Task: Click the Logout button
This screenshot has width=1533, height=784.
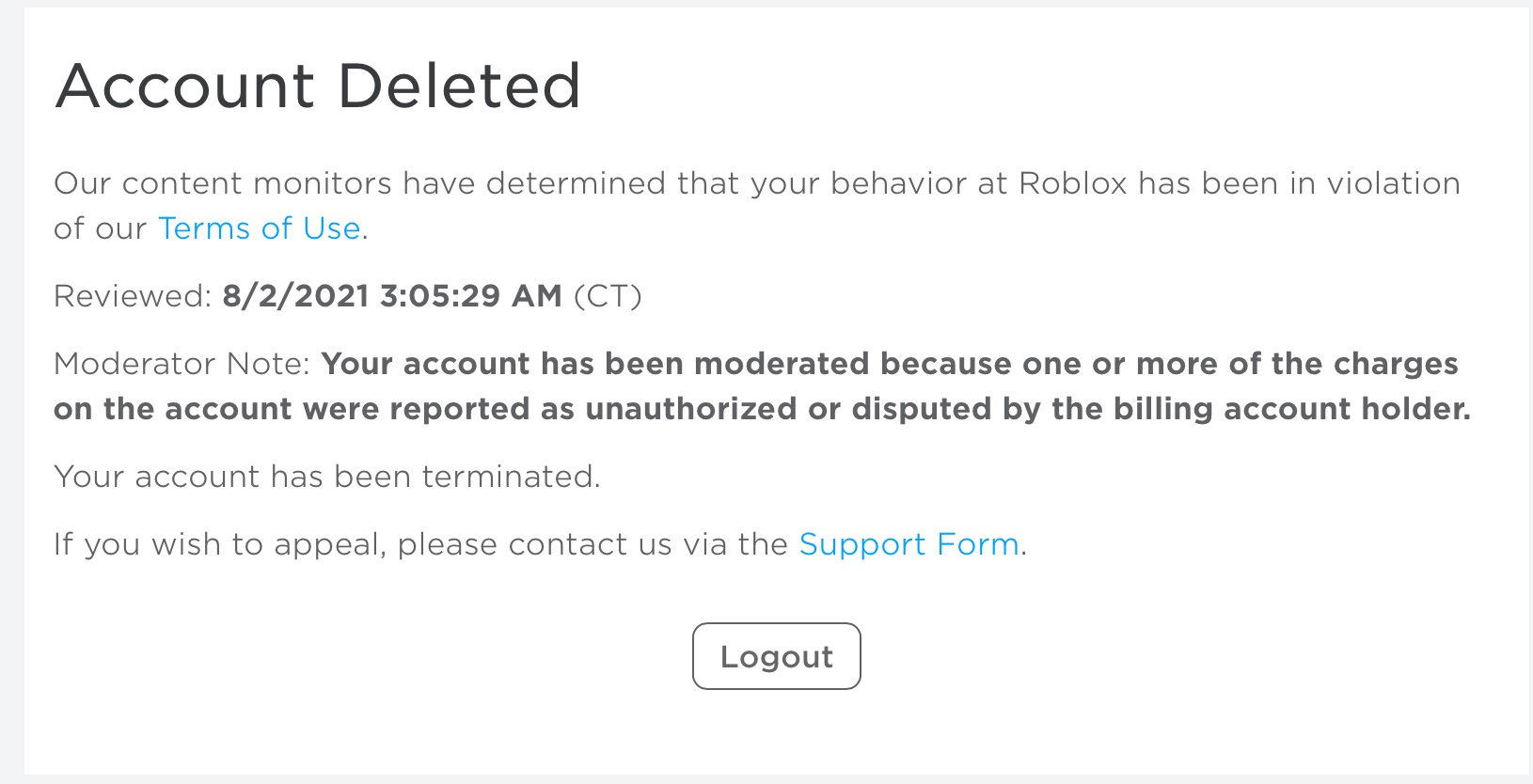Action: (x=776, y=656)
